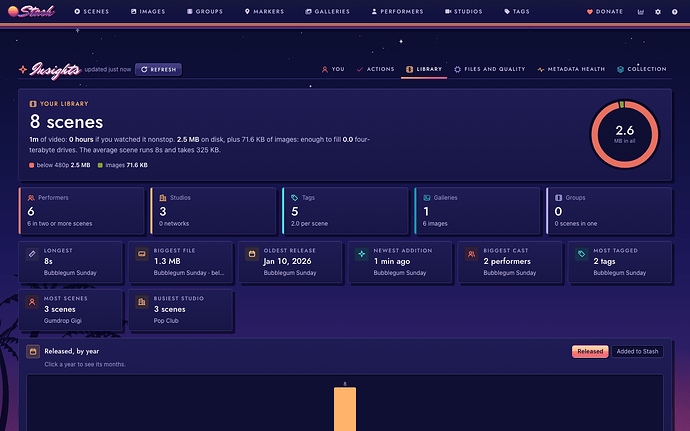Open the Studios page
690x431 pixels.
click(463, 11)
